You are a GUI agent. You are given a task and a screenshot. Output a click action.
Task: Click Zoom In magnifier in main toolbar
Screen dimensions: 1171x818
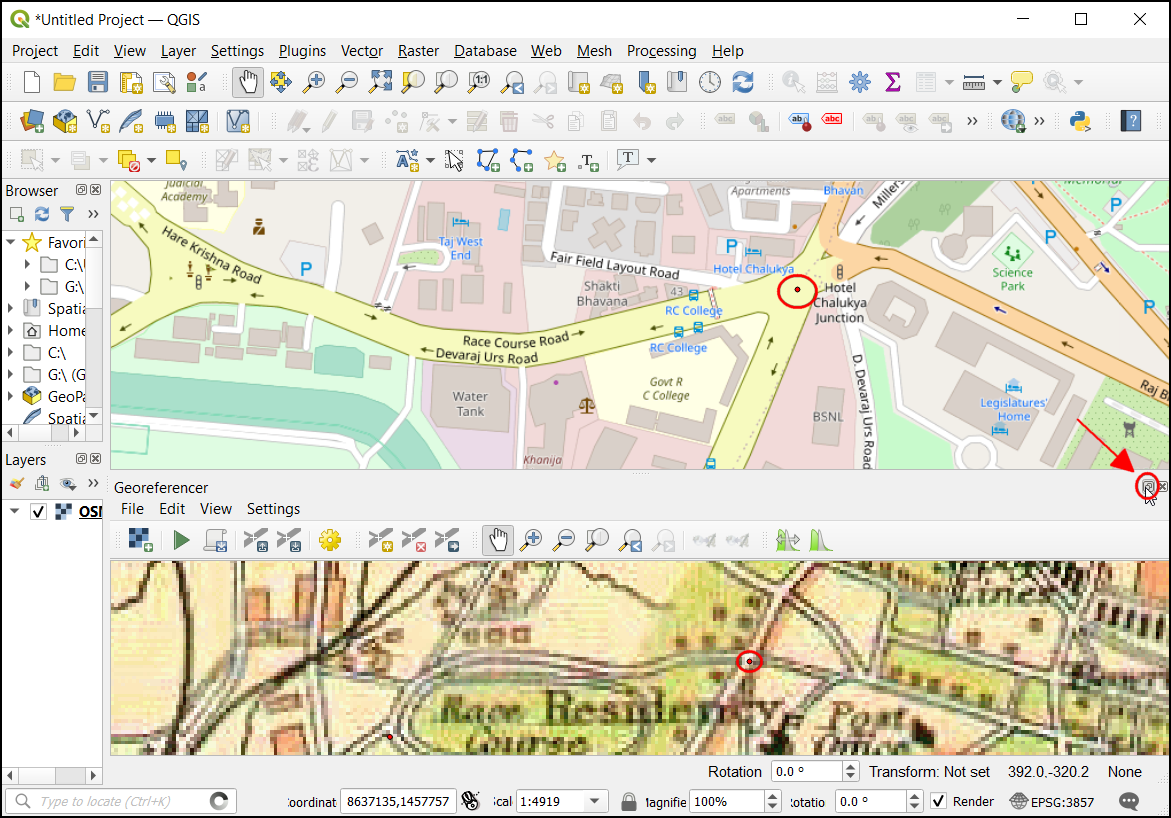(x=314, y=81)
